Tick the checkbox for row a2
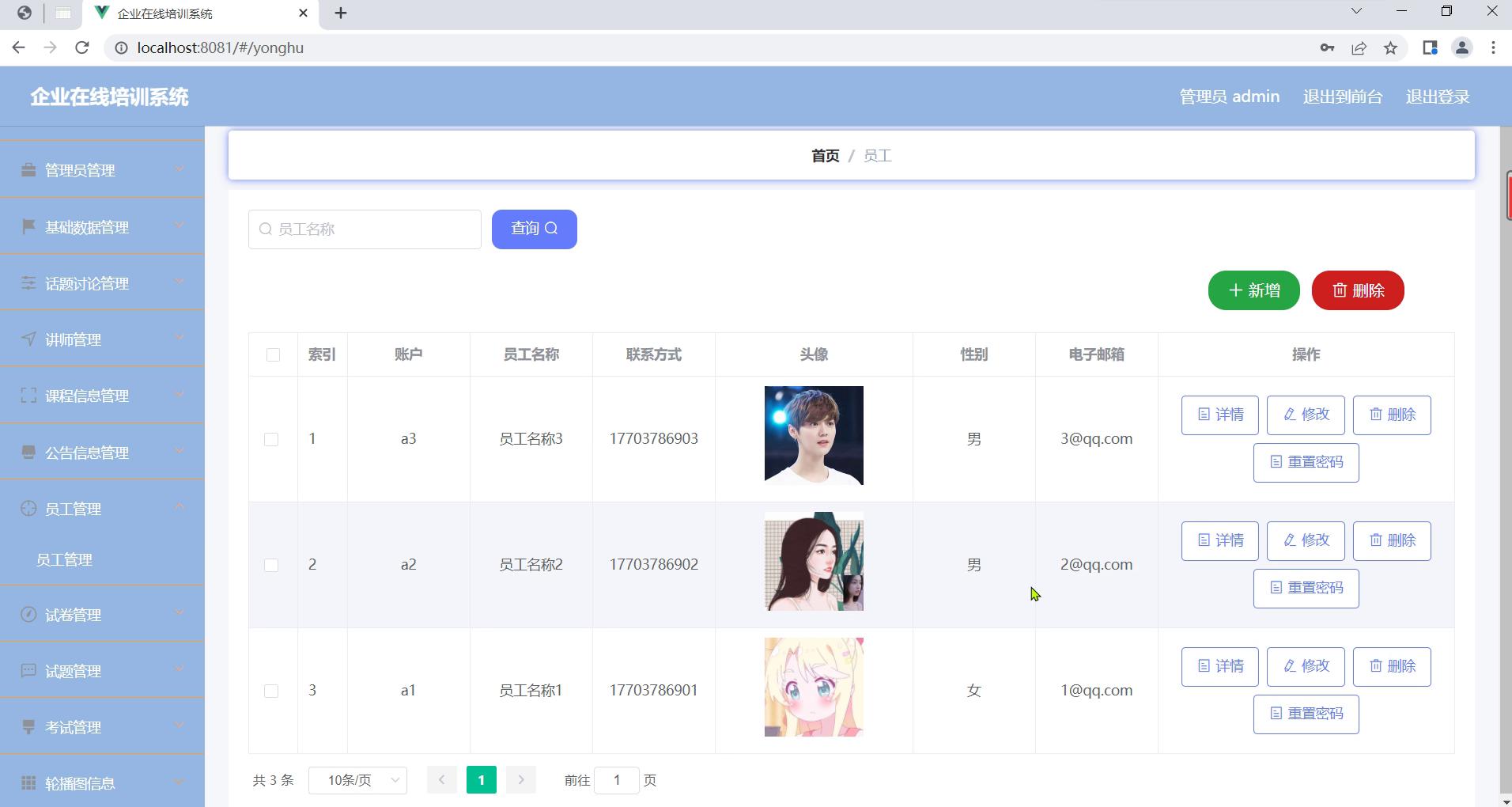This screenshot has width=1512, height=807. (x=271, y=565)
